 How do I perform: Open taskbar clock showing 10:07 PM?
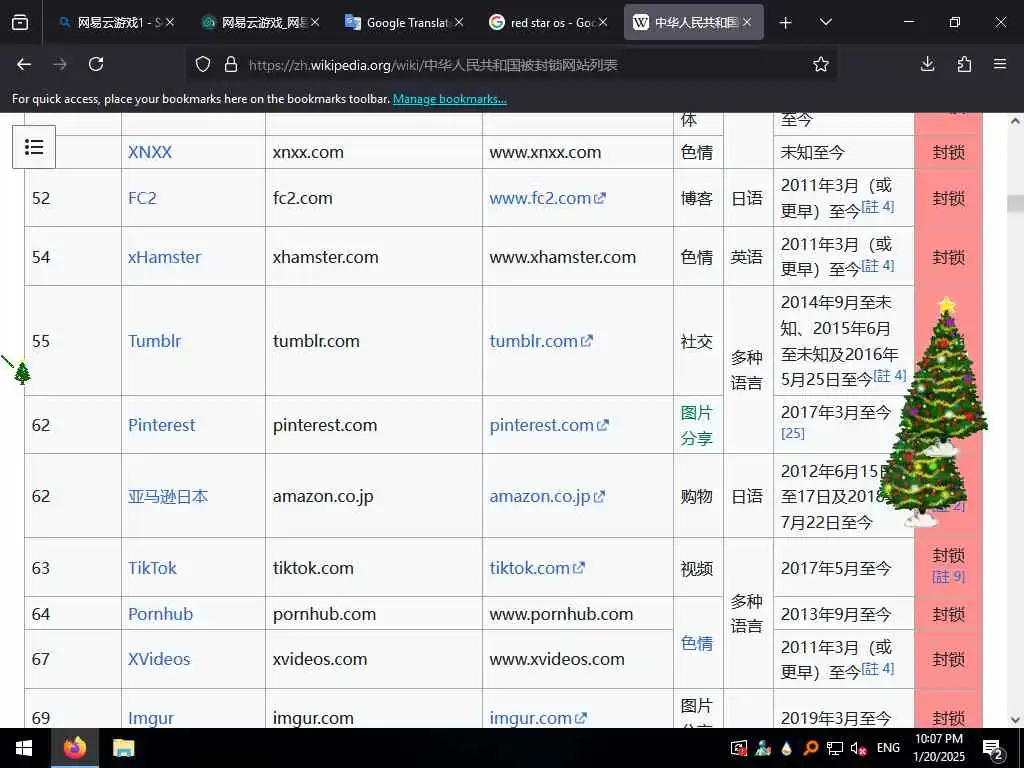(x=938, y=748)
